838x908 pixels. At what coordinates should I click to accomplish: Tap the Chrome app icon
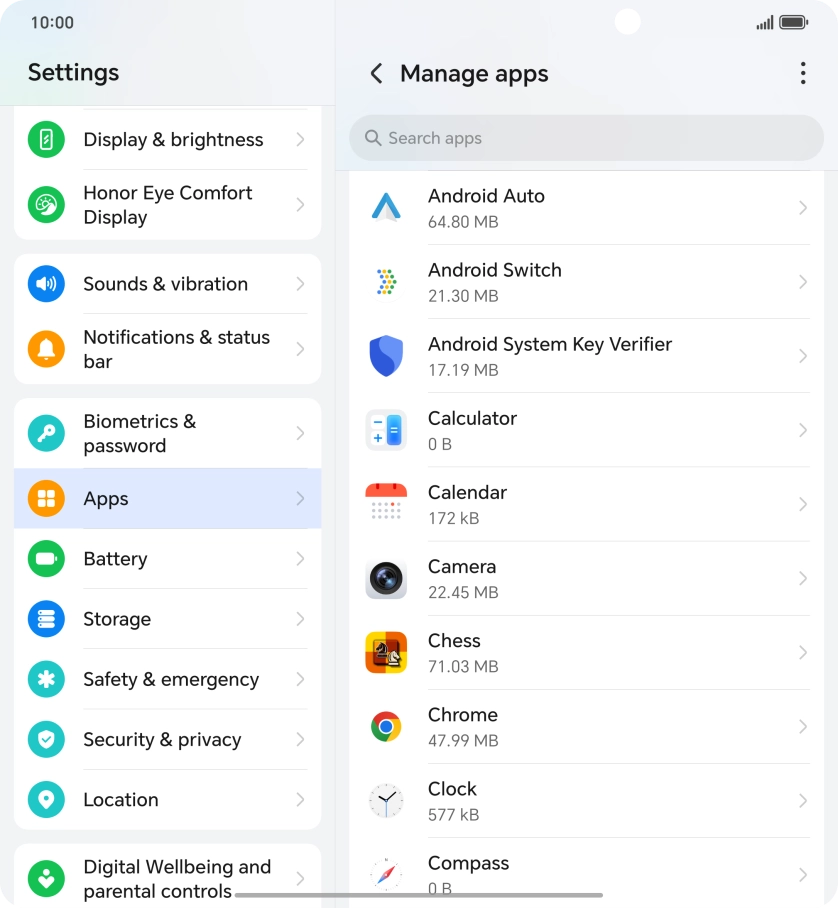tap(386, 727)
